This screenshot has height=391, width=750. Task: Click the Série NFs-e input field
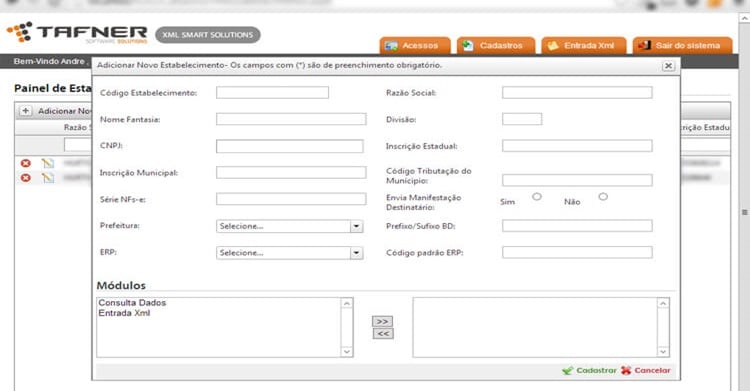click(291, 199)
